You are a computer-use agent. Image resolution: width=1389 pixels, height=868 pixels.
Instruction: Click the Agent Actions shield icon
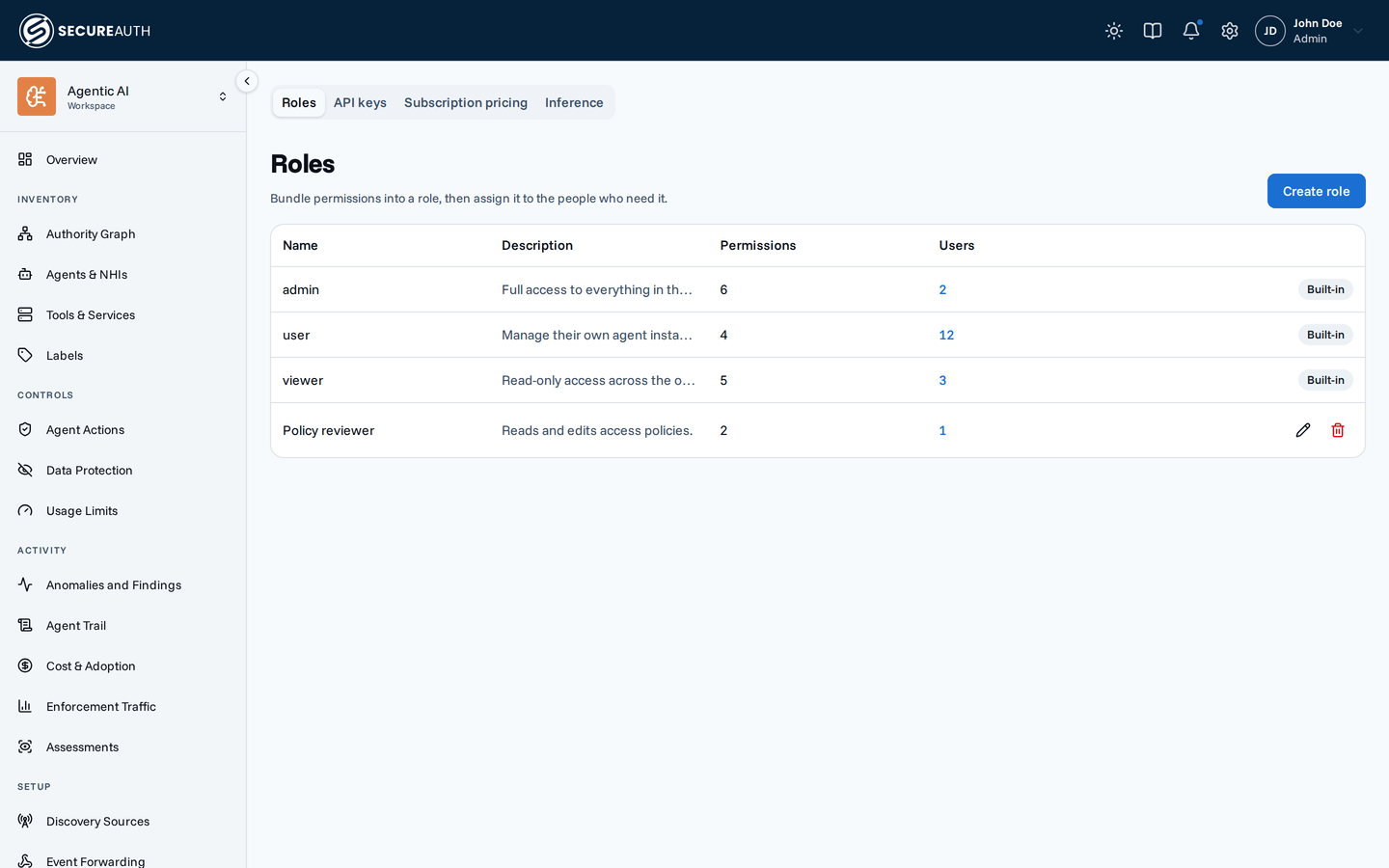click(x=25, y=429)
